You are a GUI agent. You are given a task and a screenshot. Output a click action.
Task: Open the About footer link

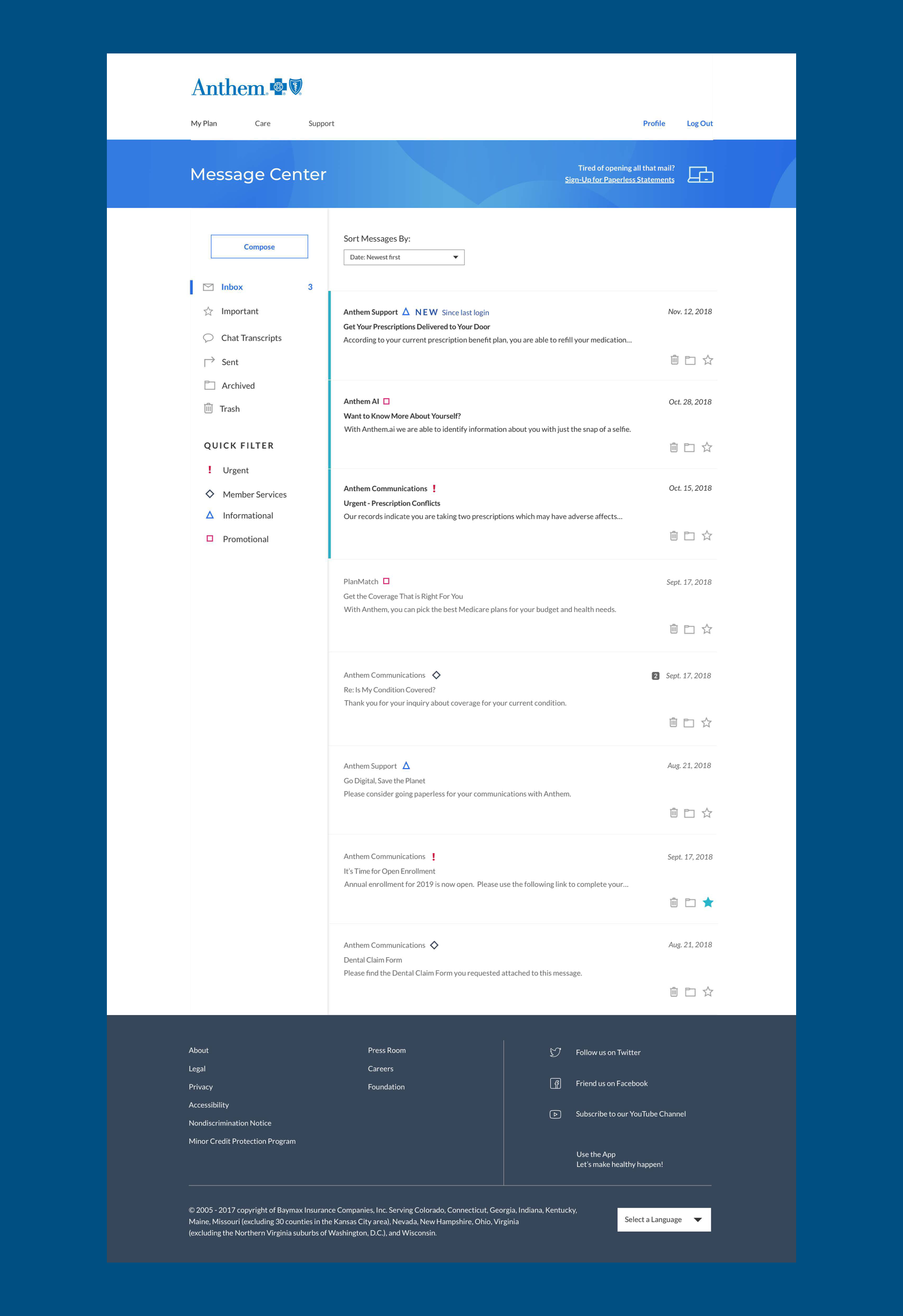(x=199, y=1050)
